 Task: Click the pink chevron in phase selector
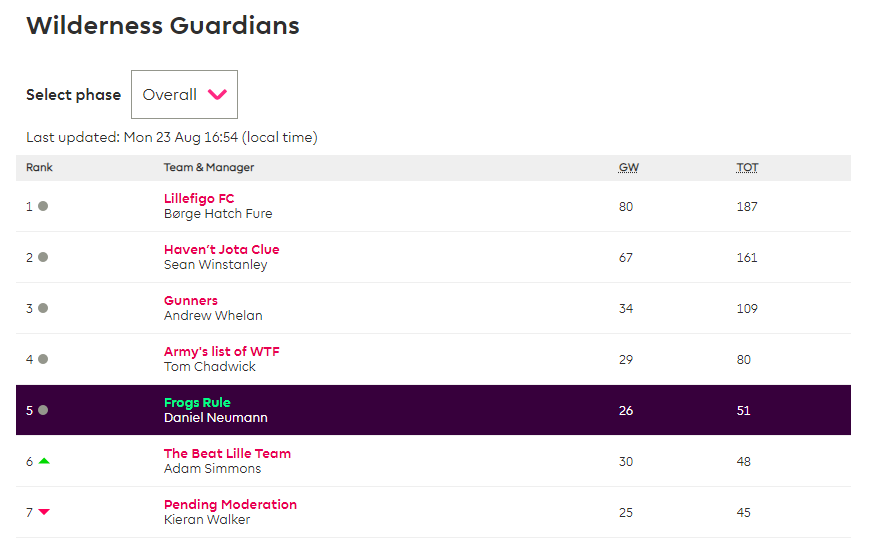pos(217,94)
